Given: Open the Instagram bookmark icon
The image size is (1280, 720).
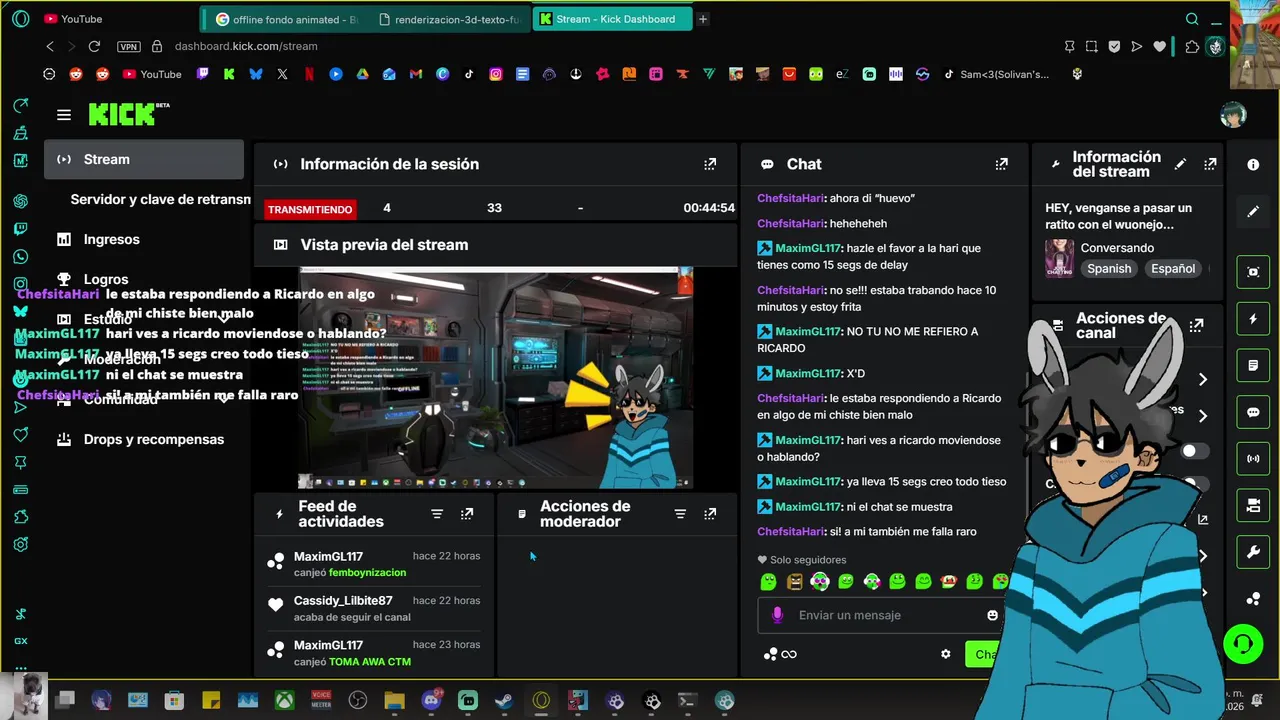Looking at the screenshot, I should coord(495,74).
